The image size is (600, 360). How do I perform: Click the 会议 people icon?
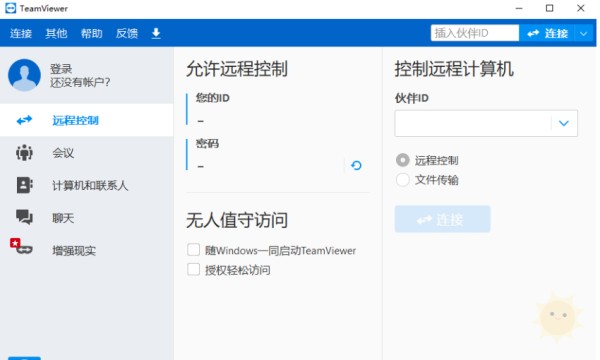click(24, 153)
